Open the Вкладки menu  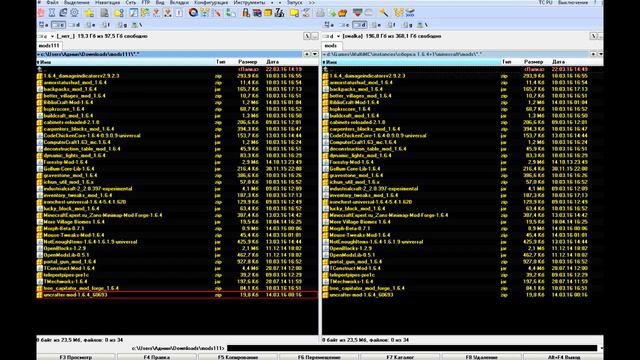pos(179,2)
